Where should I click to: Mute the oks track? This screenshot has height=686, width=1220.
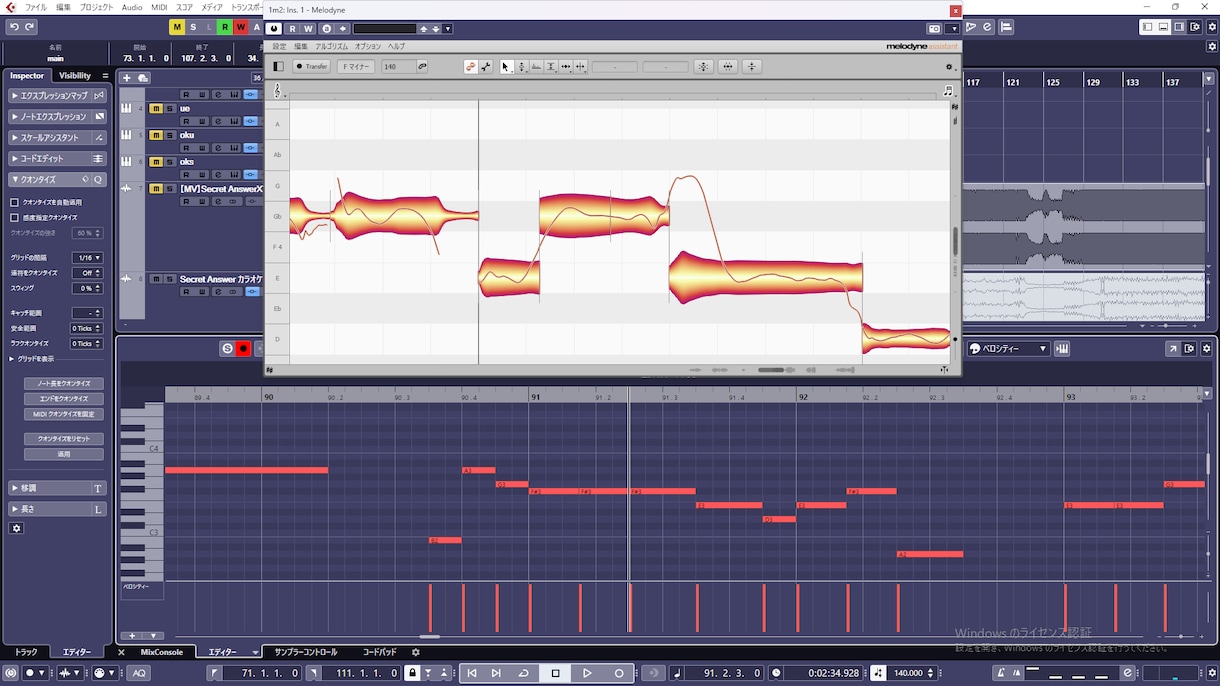point(156,161)
